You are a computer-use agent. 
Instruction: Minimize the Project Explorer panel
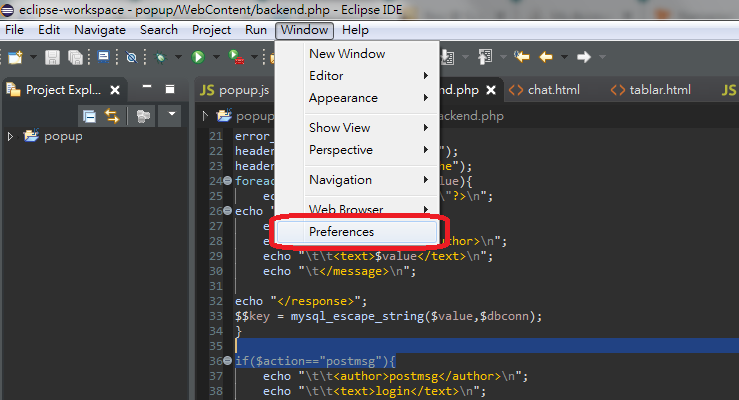(x=147, y=89)
